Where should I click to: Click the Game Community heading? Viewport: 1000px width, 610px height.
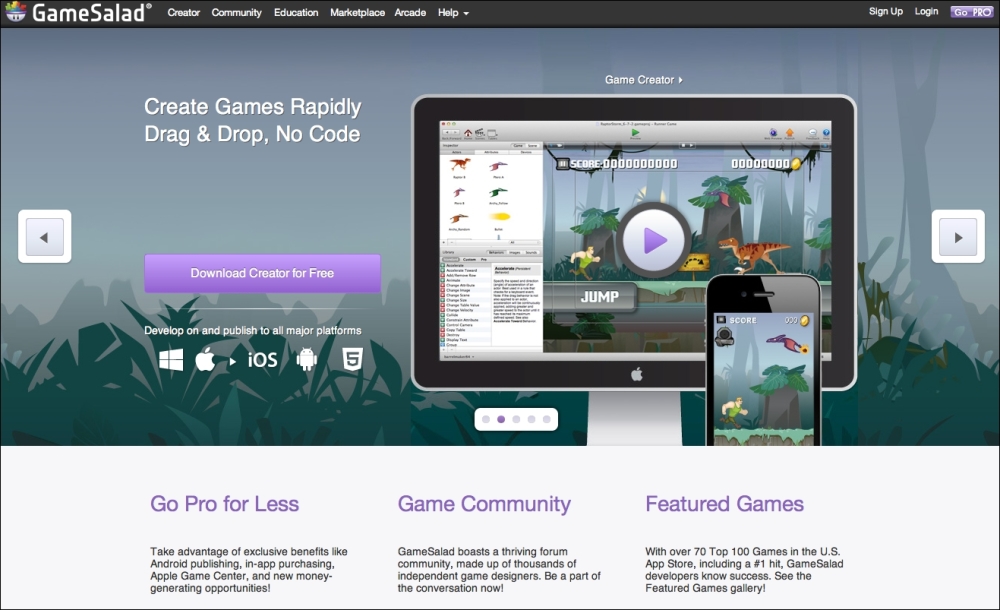point(484,503)
